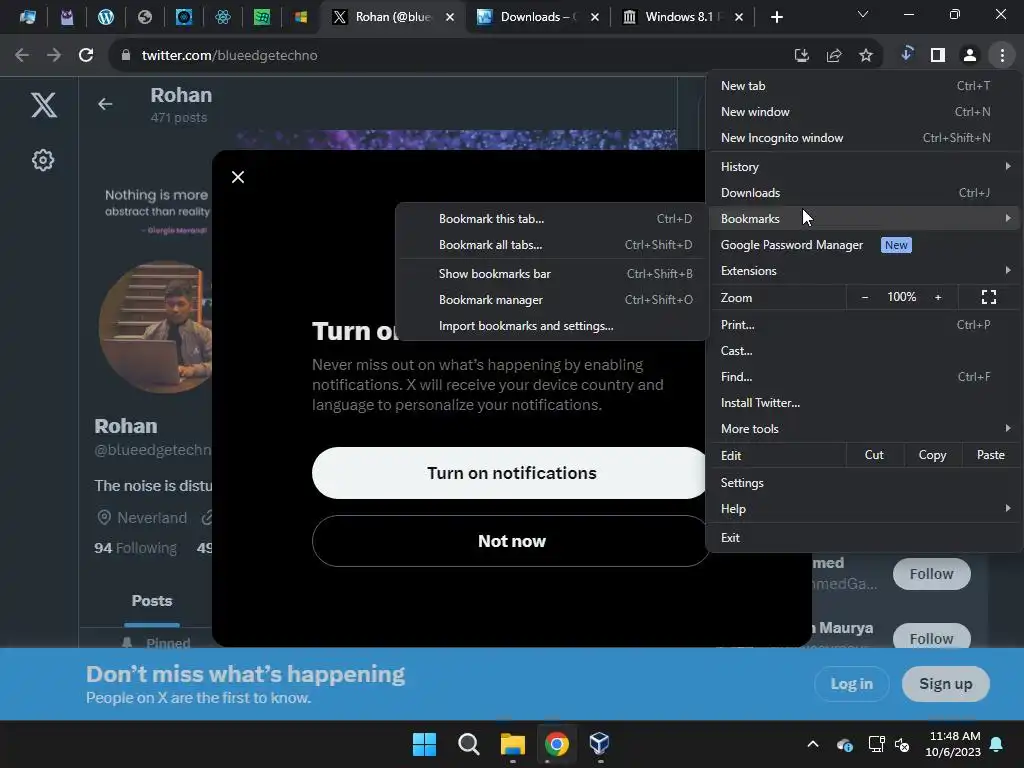Open Bookmark manager
This screenshot has width=1024, height=768.
click(552, 300)
